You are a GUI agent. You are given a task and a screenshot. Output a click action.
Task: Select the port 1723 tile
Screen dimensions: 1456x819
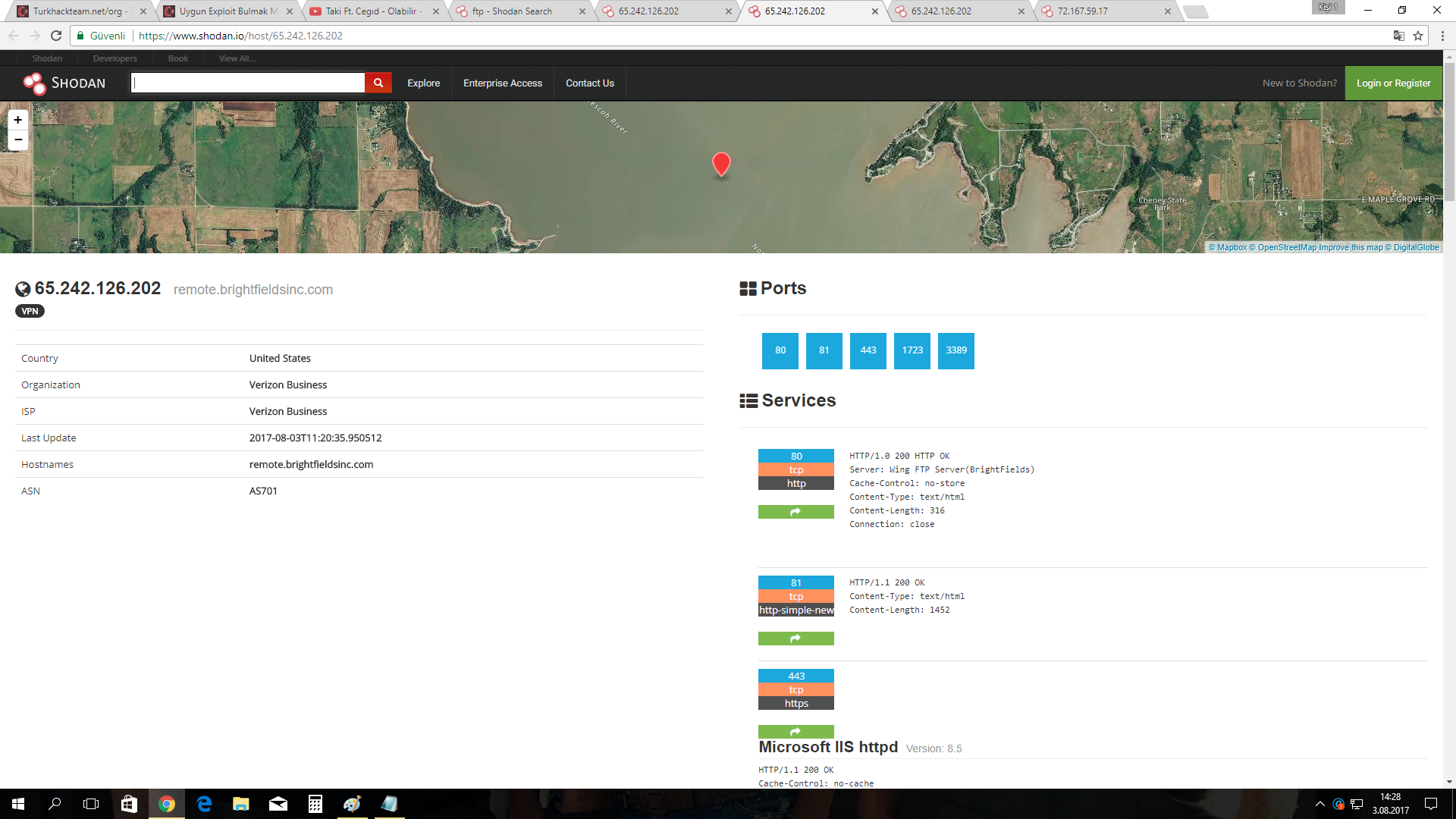[912, 350]
